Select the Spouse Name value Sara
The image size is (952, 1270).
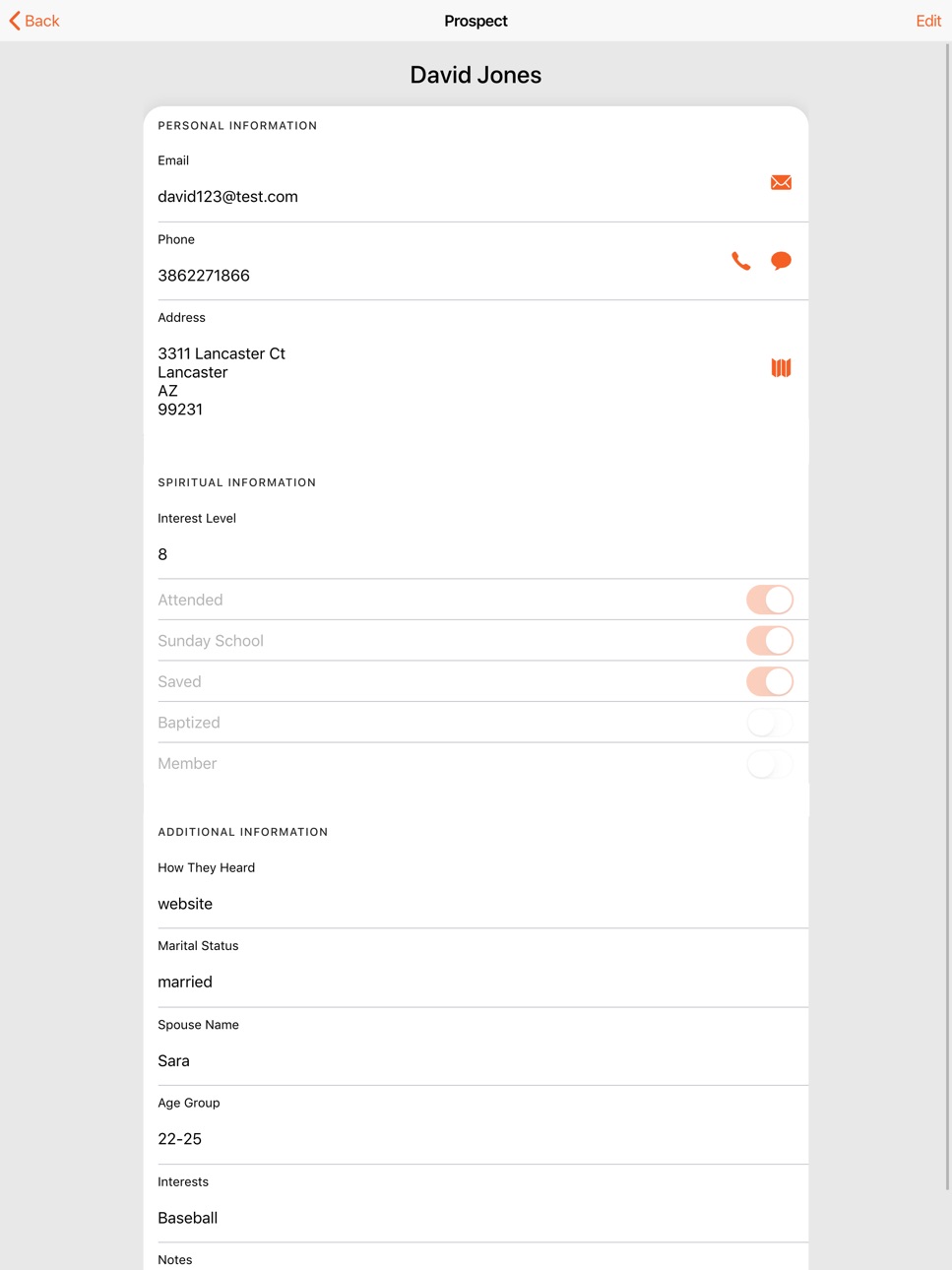coord(173,1060)
